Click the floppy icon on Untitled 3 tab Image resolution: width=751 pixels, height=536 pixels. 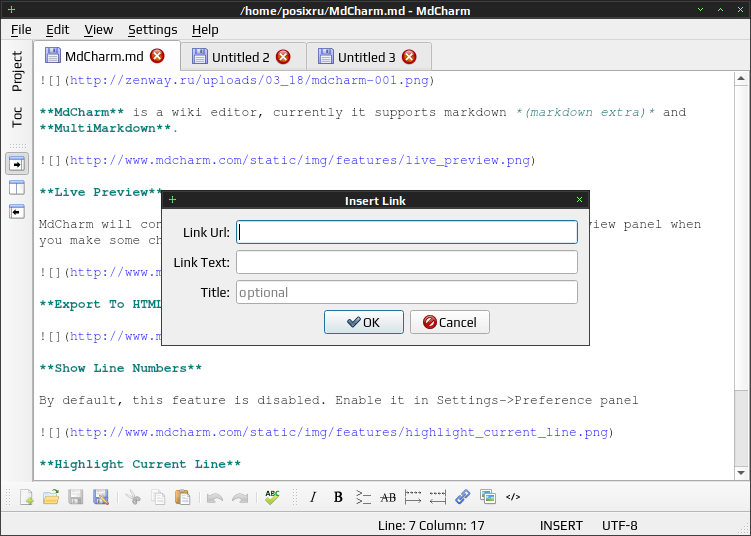(326, 56)
